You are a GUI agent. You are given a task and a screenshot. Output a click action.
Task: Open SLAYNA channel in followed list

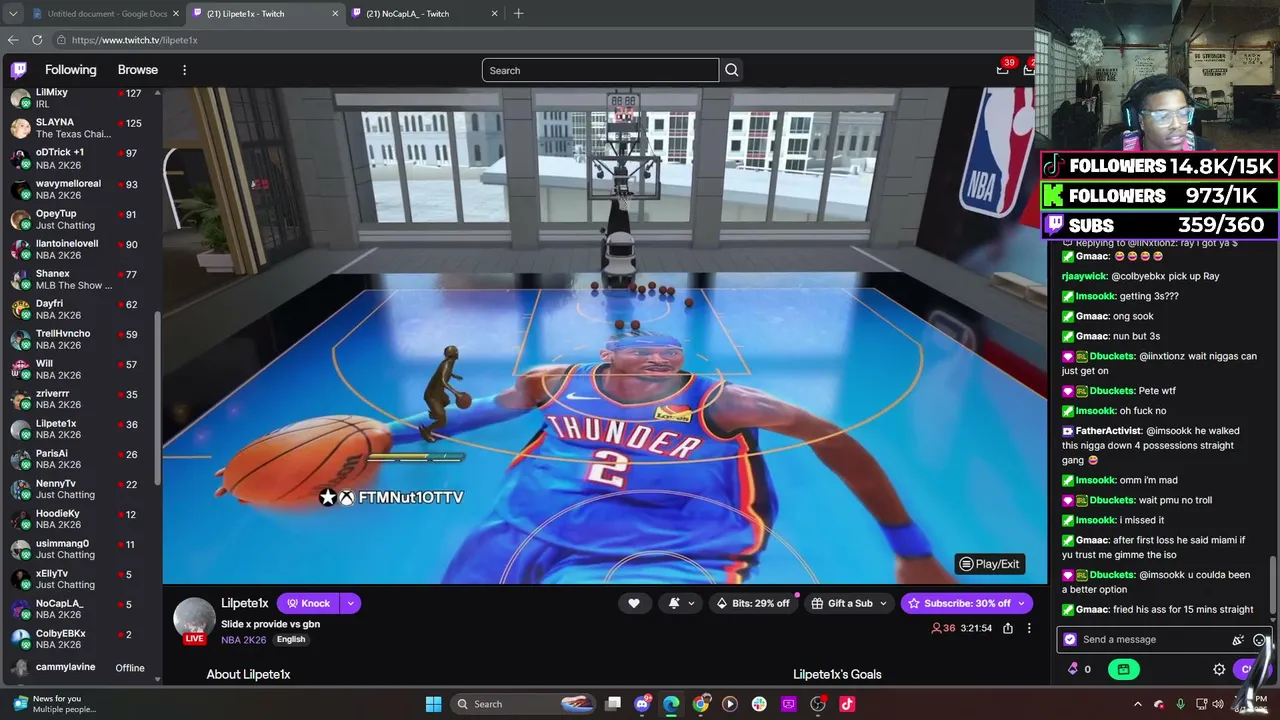[78, 128]
